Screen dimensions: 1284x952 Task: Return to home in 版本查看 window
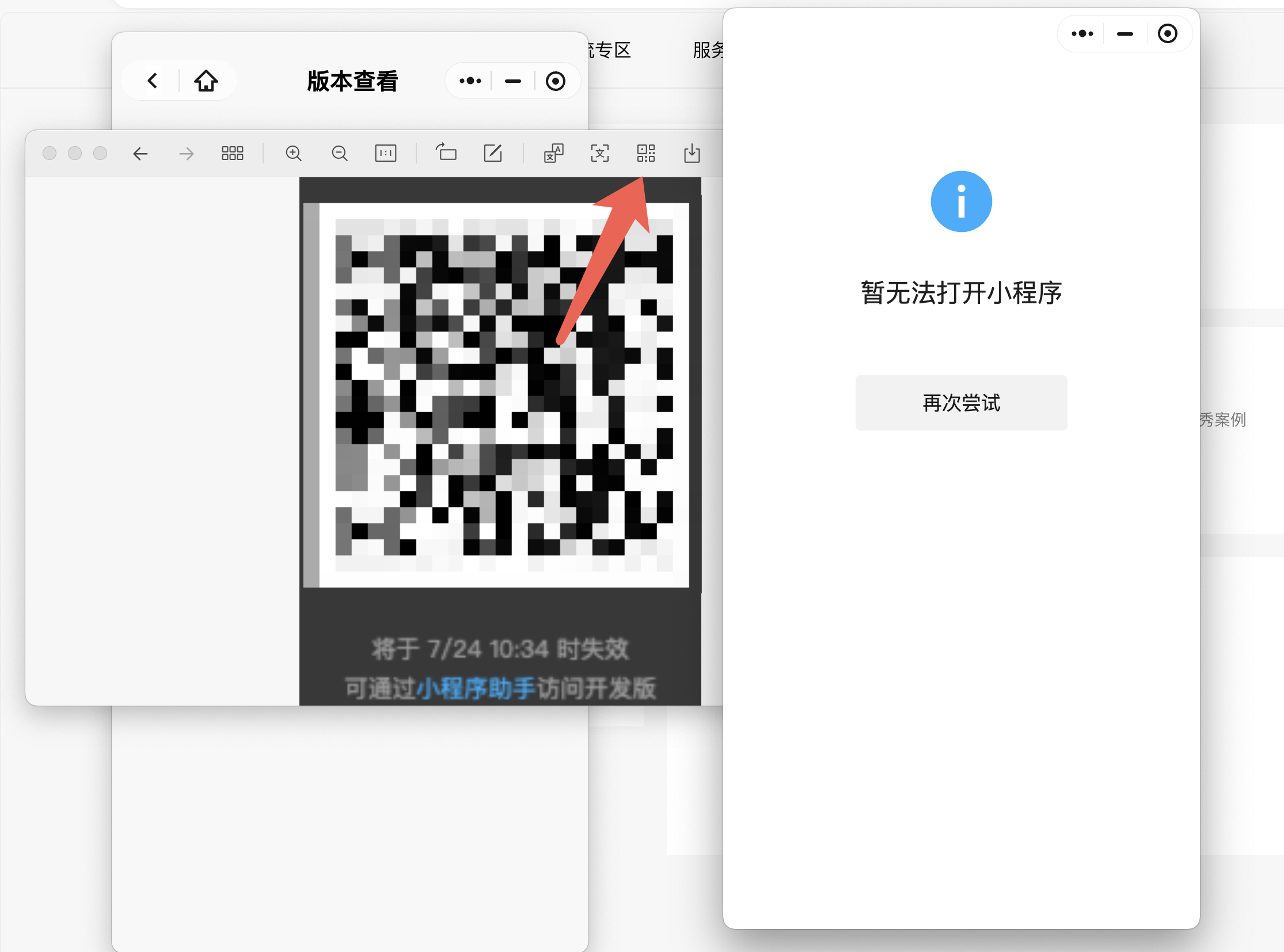click(206, 81)
